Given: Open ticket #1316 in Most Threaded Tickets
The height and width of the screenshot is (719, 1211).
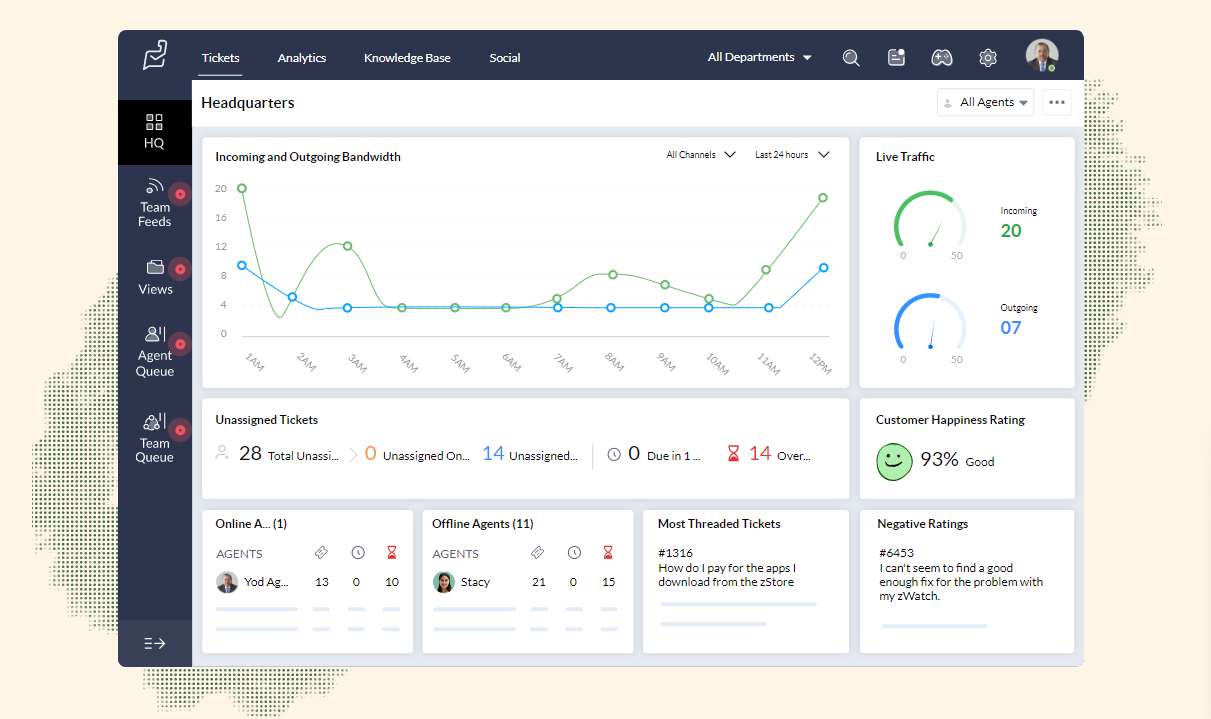Looking at the screenshot, I should (x=675, y=553).
